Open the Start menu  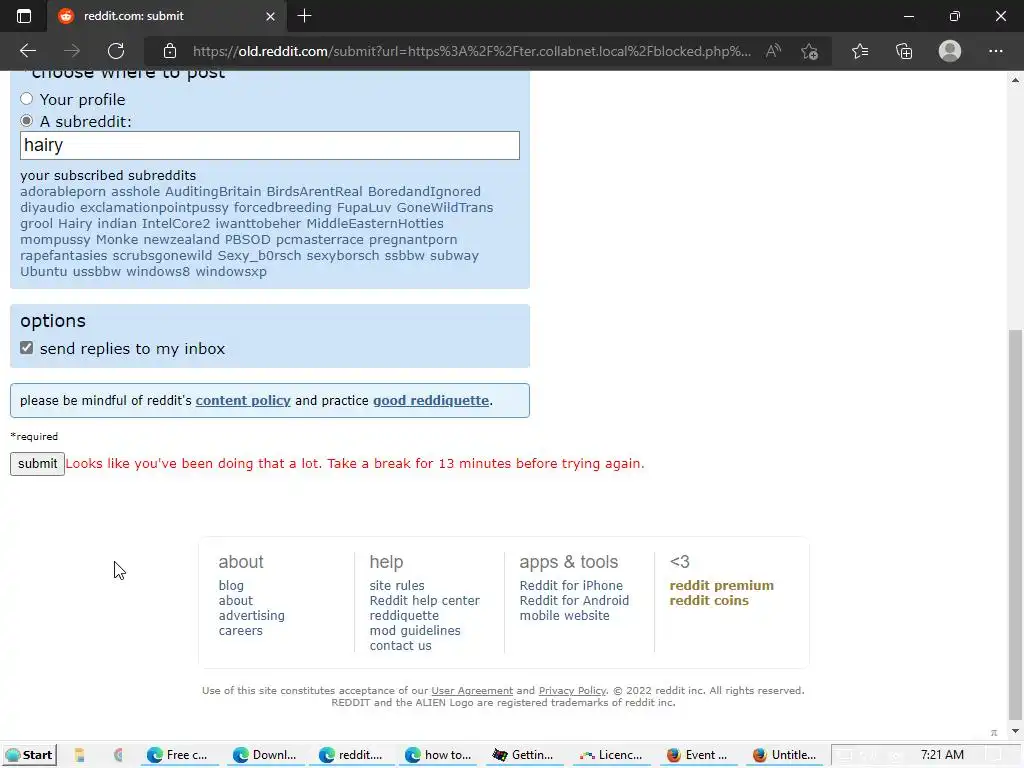29,755
